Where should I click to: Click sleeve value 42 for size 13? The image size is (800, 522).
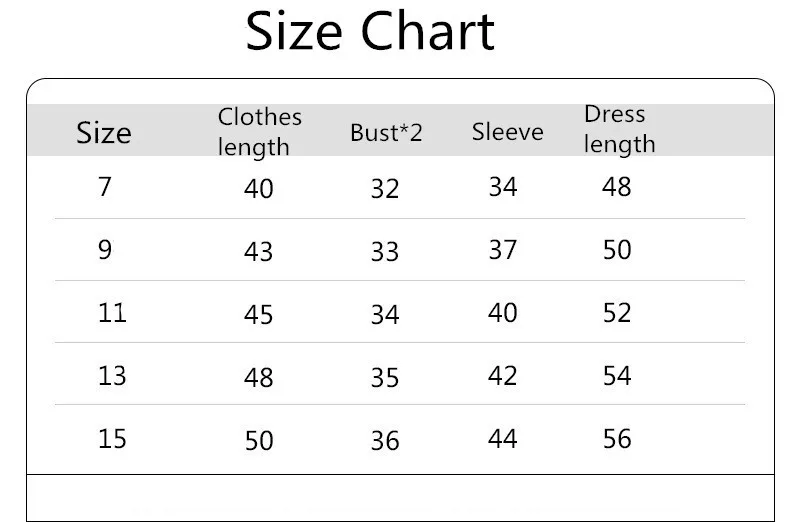point(503,376)
